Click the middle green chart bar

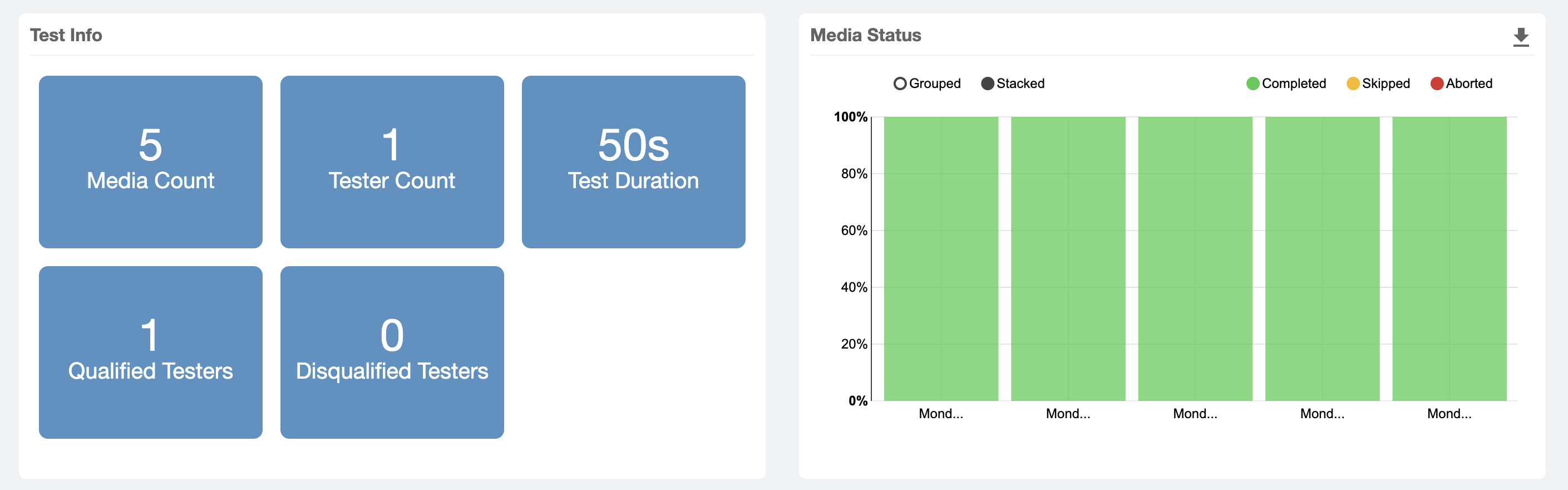click(1196, 258)
